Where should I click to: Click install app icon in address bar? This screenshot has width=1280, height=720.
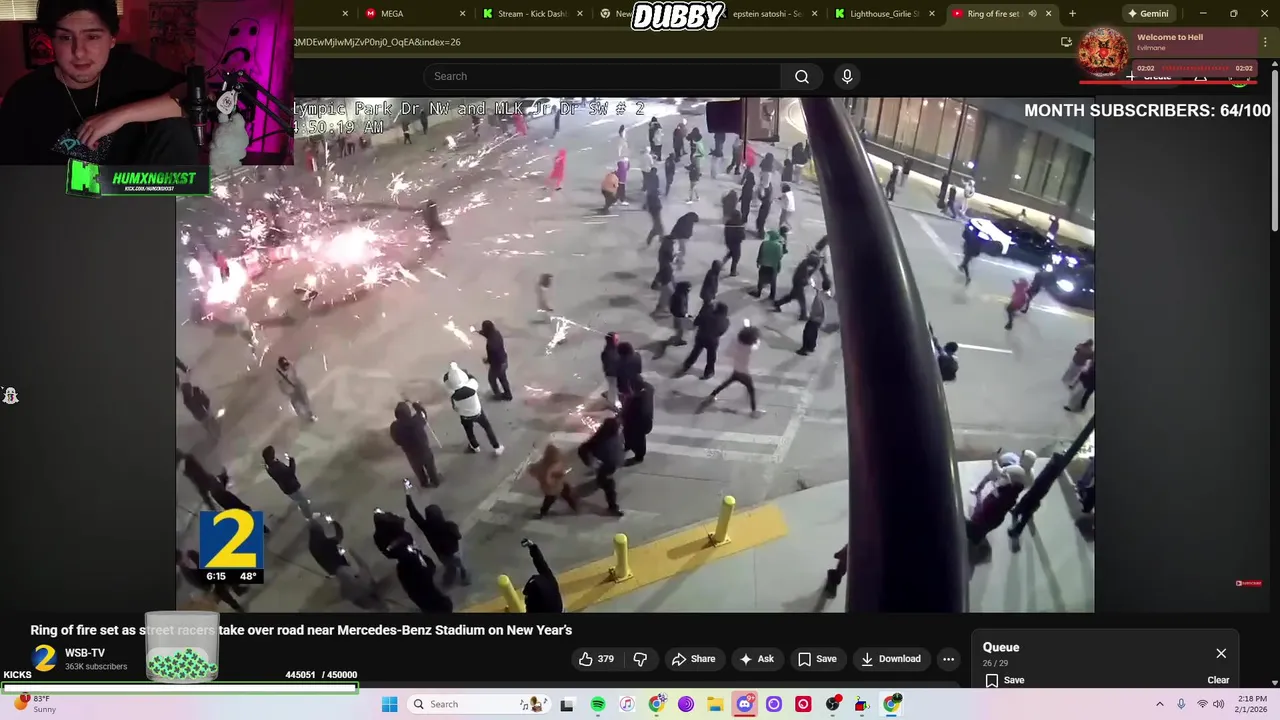tap(1066, 42)
